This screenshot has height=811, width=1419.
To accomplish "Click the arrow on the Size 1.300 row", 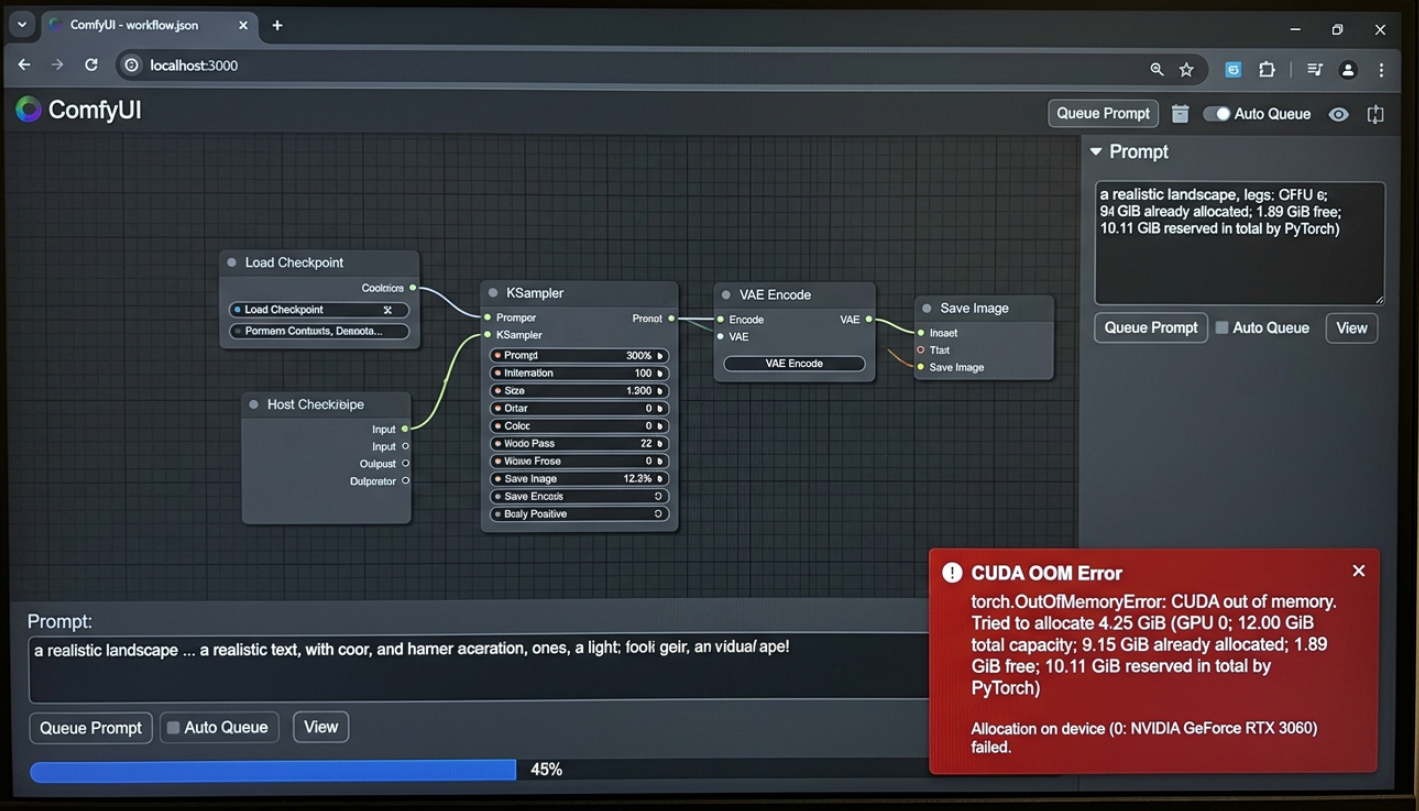I will click(661, 391).
